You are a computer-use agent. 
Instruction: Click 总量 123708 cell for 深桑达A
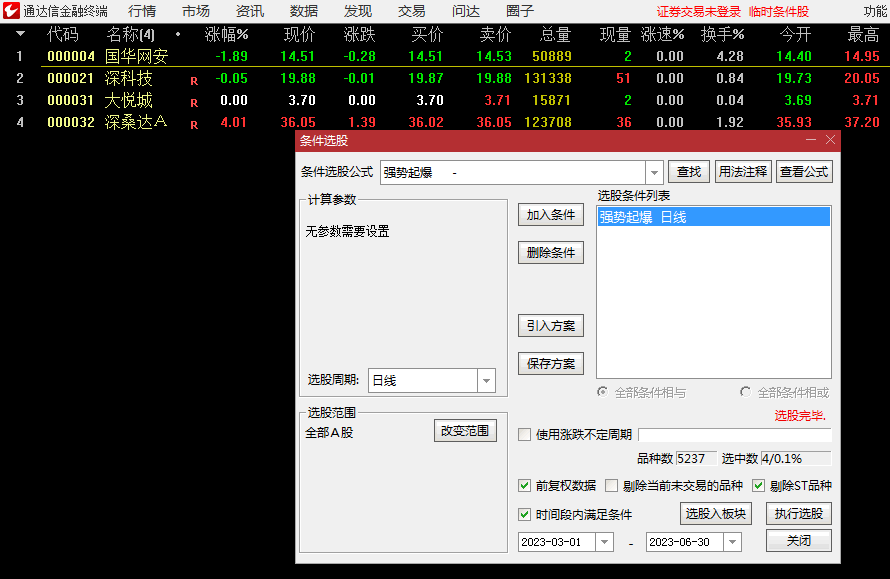[x=548, y=122]
